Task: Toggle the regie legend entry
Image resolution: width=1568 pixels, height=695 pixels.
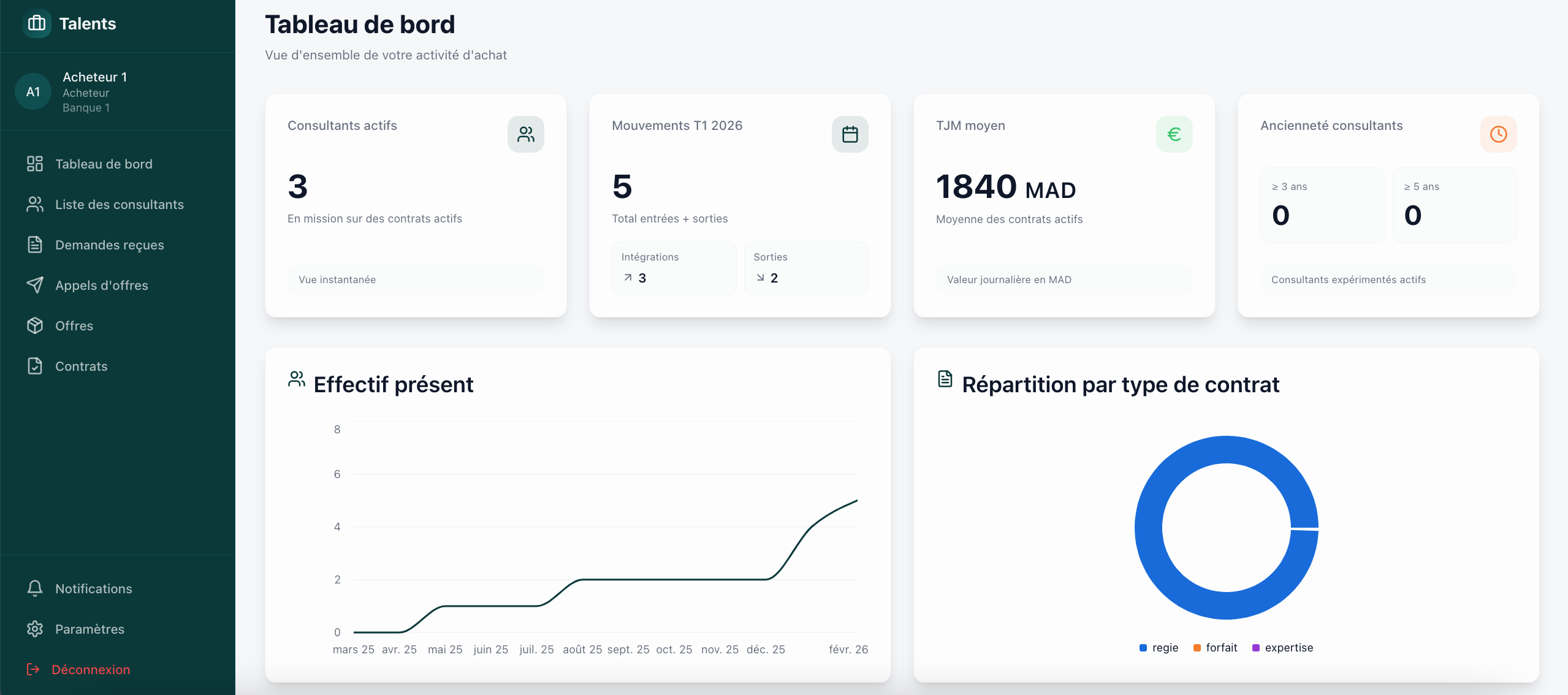Action: pos(1159,648)
